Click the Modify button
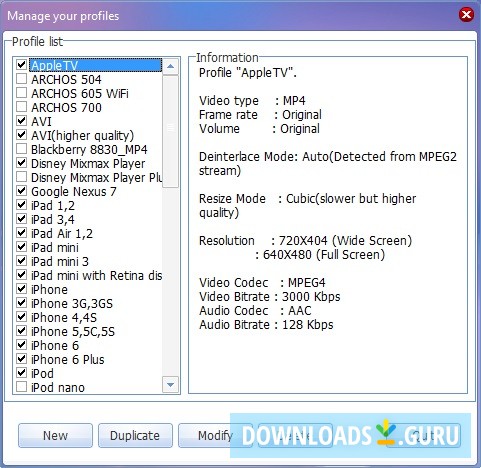 (x=215, y=435)
